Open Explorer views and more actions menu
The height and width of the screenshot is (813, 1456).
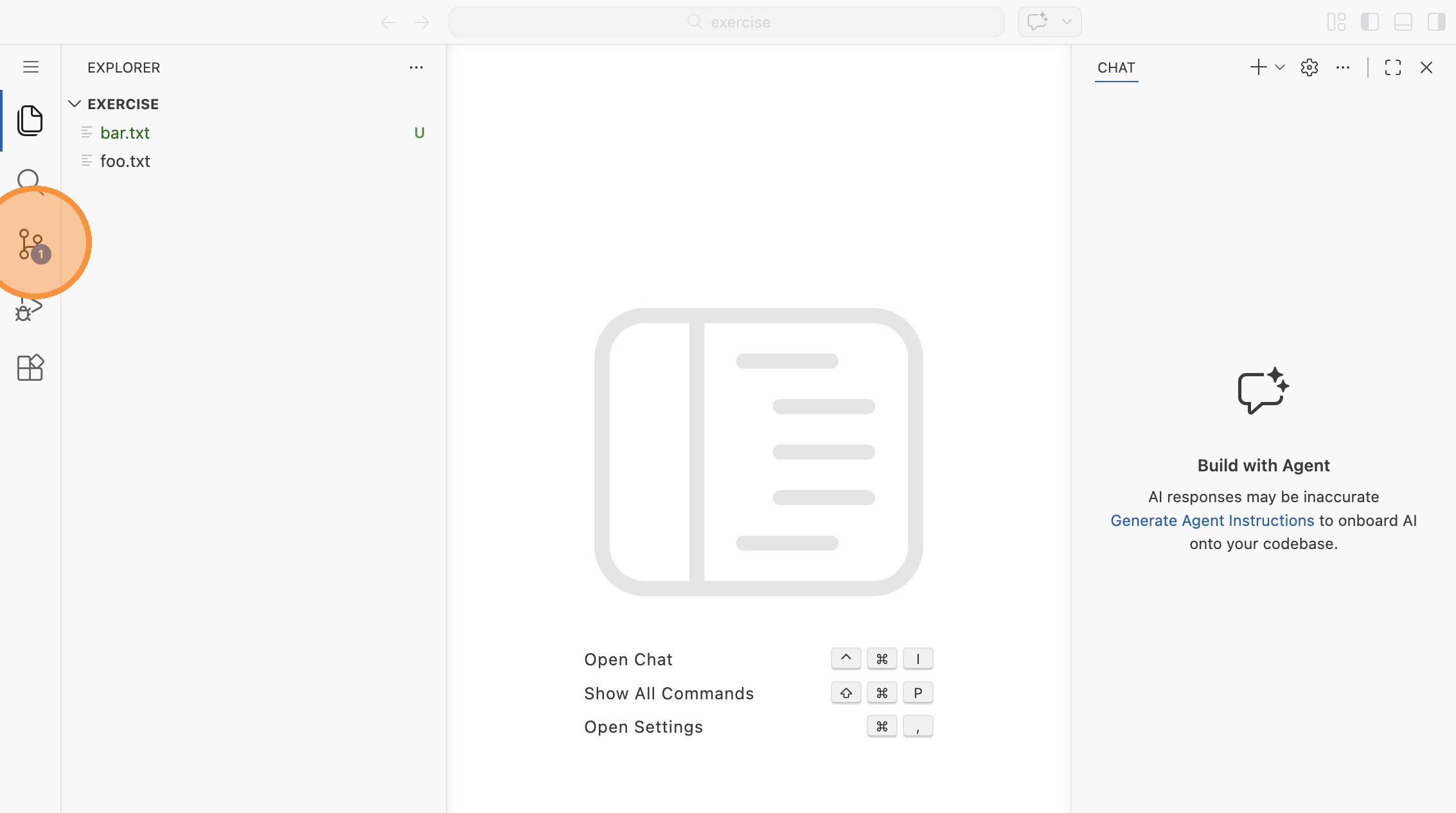click(416, 67)
